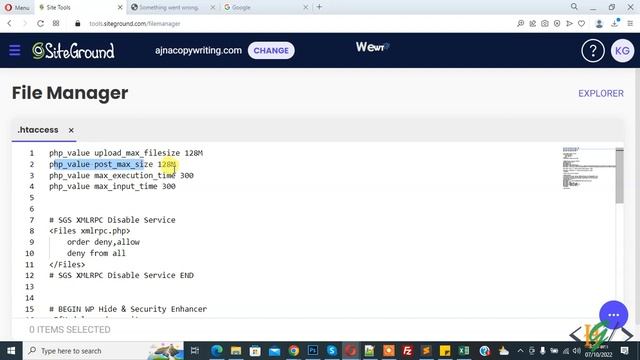Viewport: 640px width, 360px height.
Task: Open Mail app from taskbar
Action: pos(274,351)
